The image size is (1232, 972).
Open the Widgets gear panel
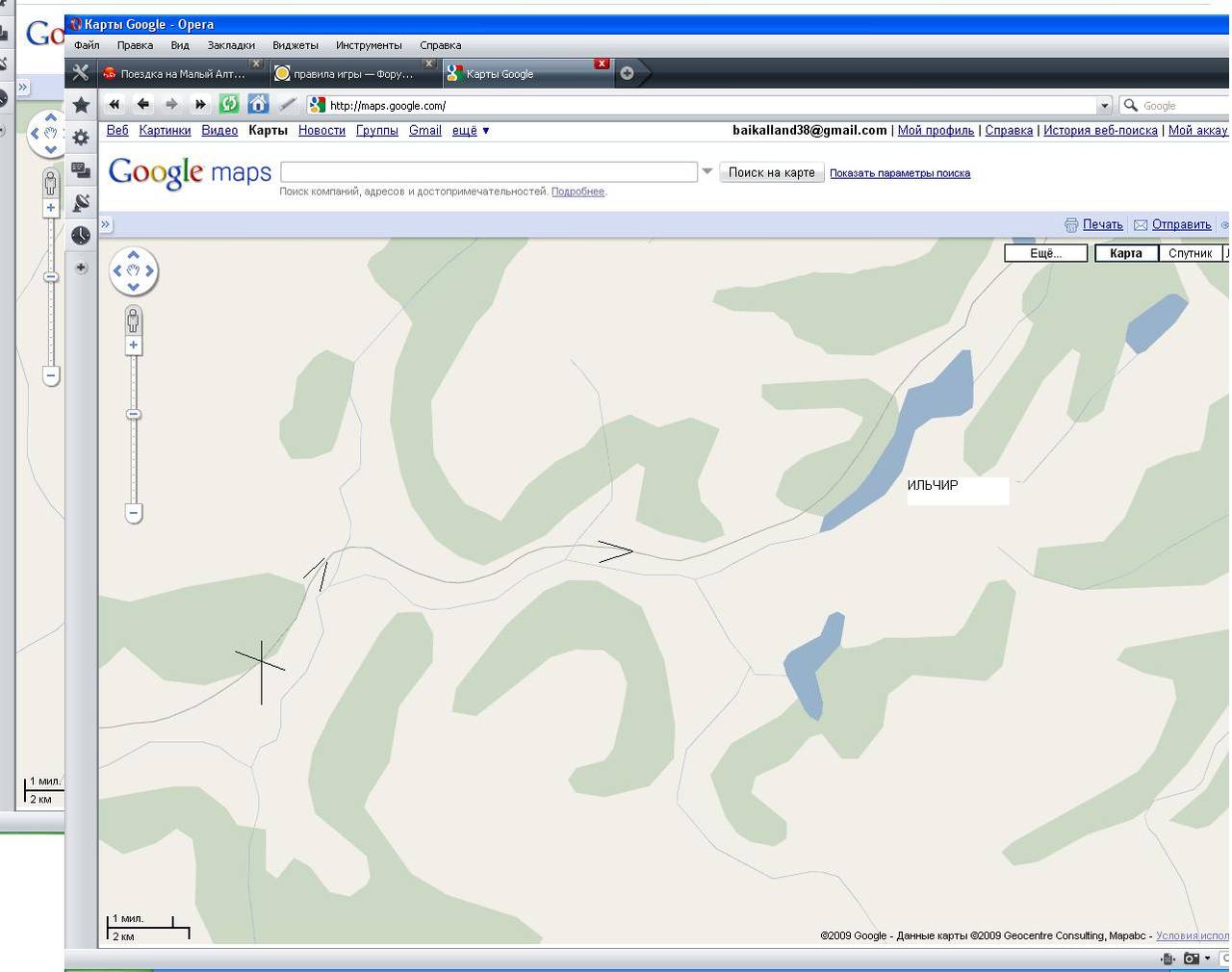[x=81, y=138]
